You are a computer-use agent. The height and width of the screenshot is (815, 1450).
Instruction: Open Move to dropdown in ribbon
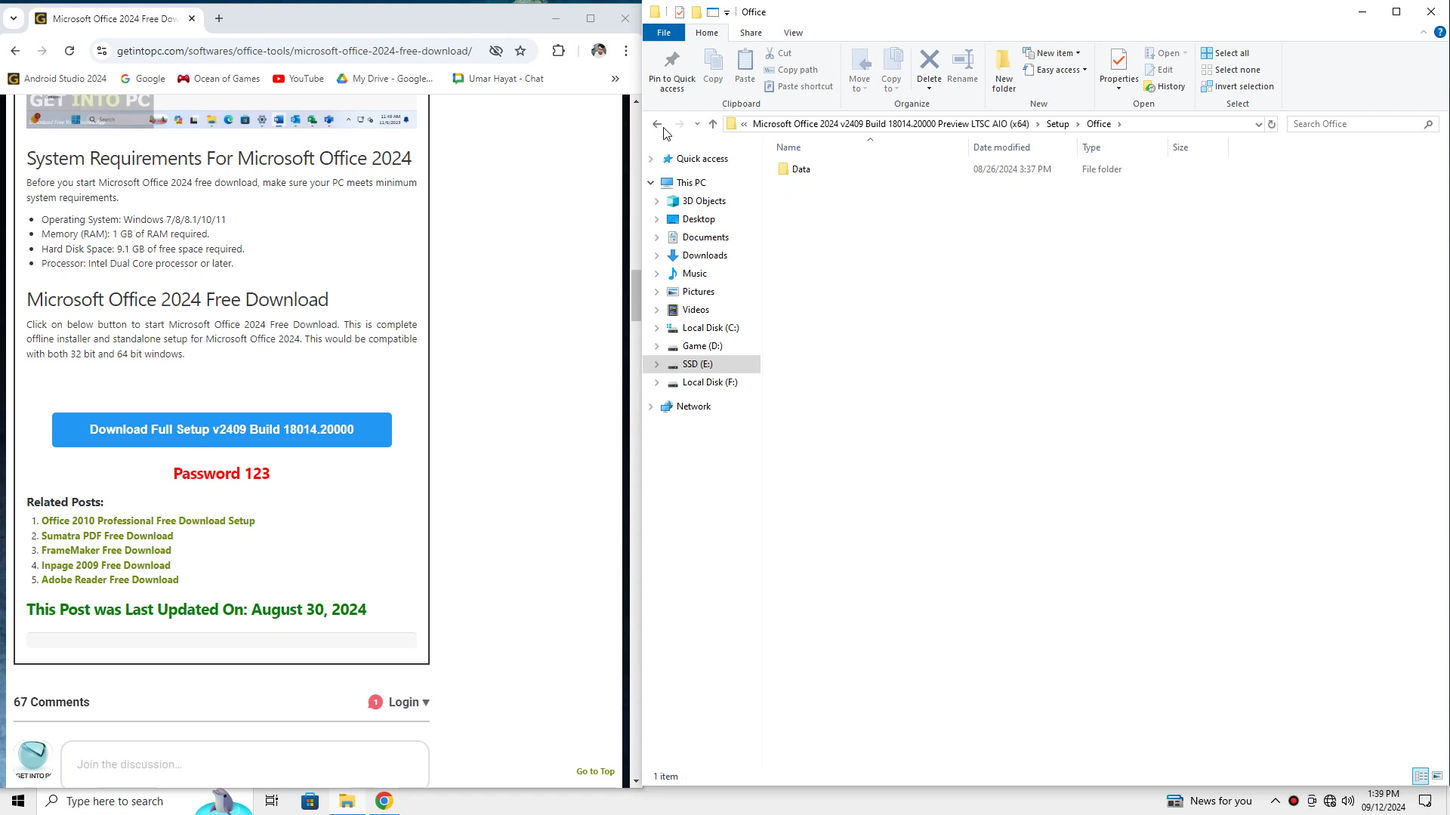coord(859,70)
